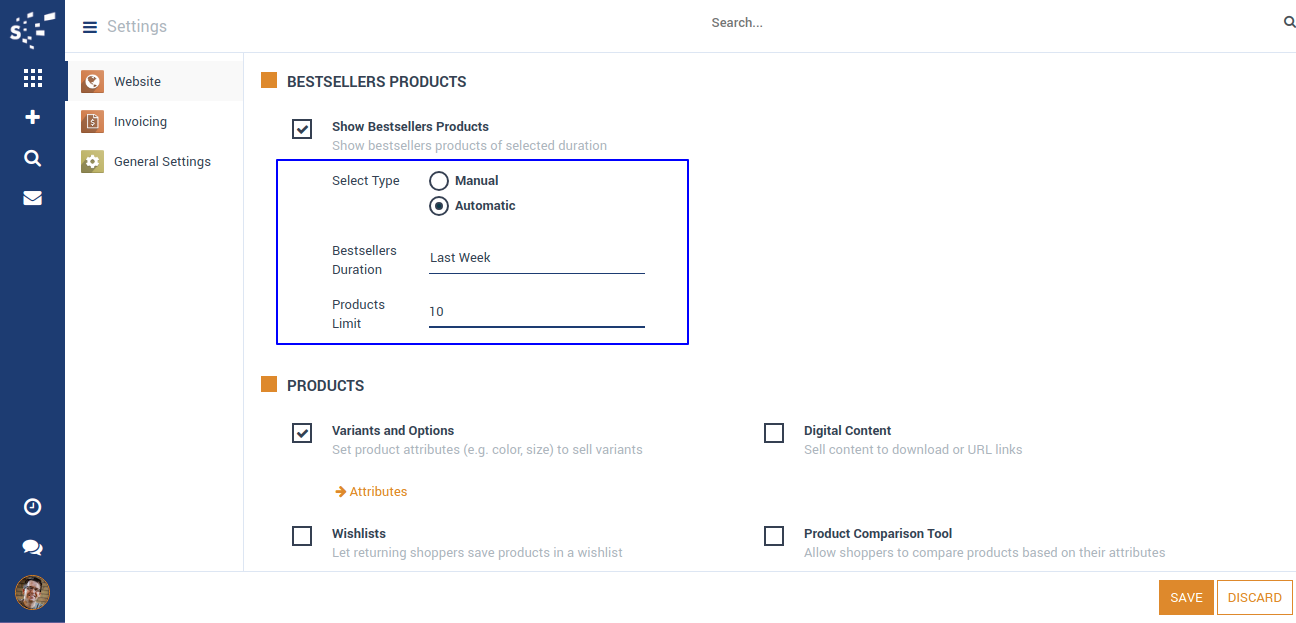
Task: Click the Save button
Action: [1186, 598]
